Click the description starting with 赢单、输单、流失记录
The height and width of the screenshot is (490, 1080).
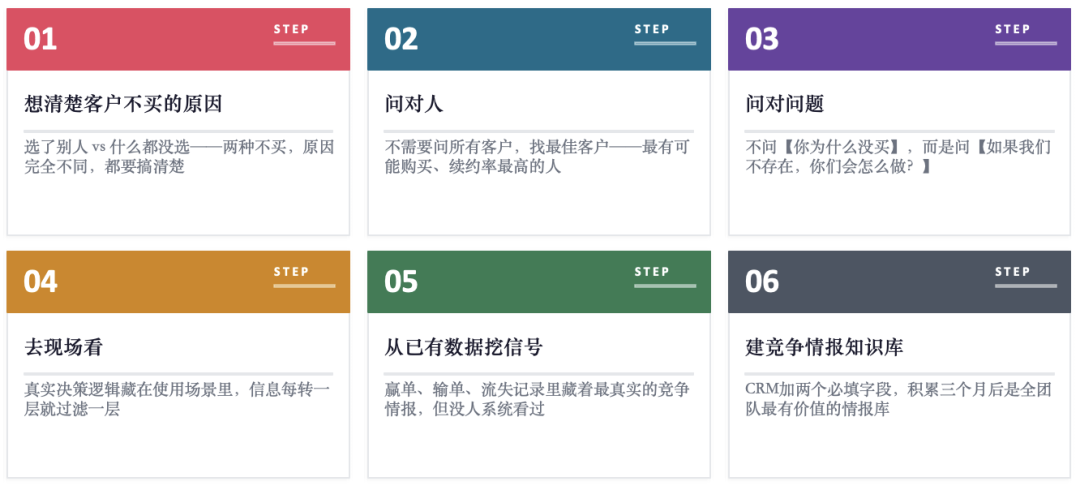(x=538, y=398)
